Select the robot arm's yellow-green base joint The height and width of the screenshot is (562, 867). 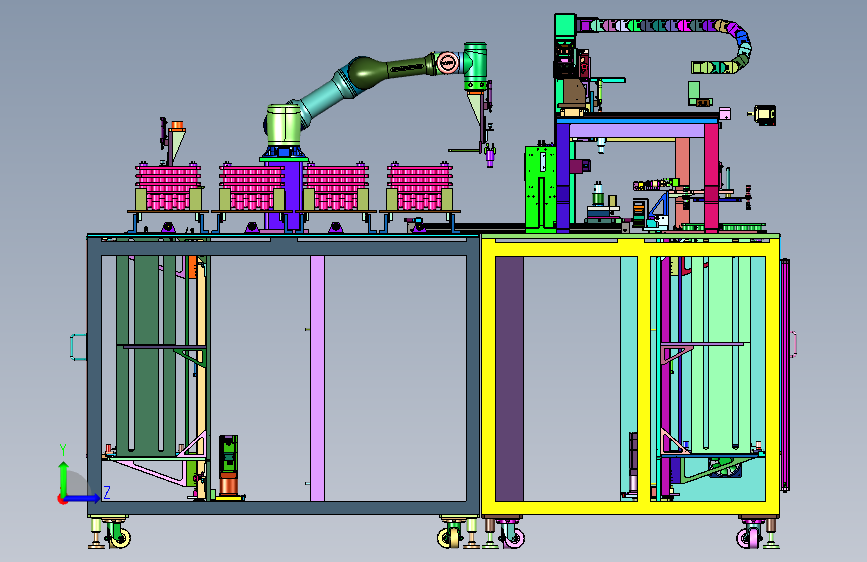pos(284,125)
